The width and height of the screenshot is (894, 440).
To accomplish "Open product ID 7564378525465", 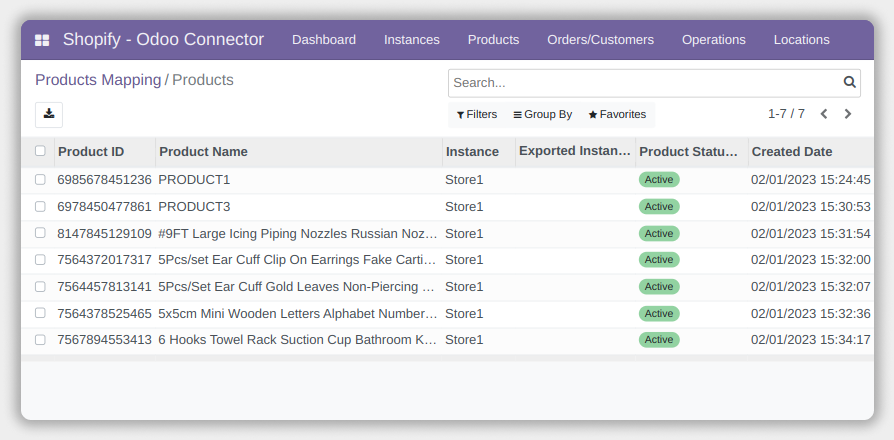I will [104, 313].
